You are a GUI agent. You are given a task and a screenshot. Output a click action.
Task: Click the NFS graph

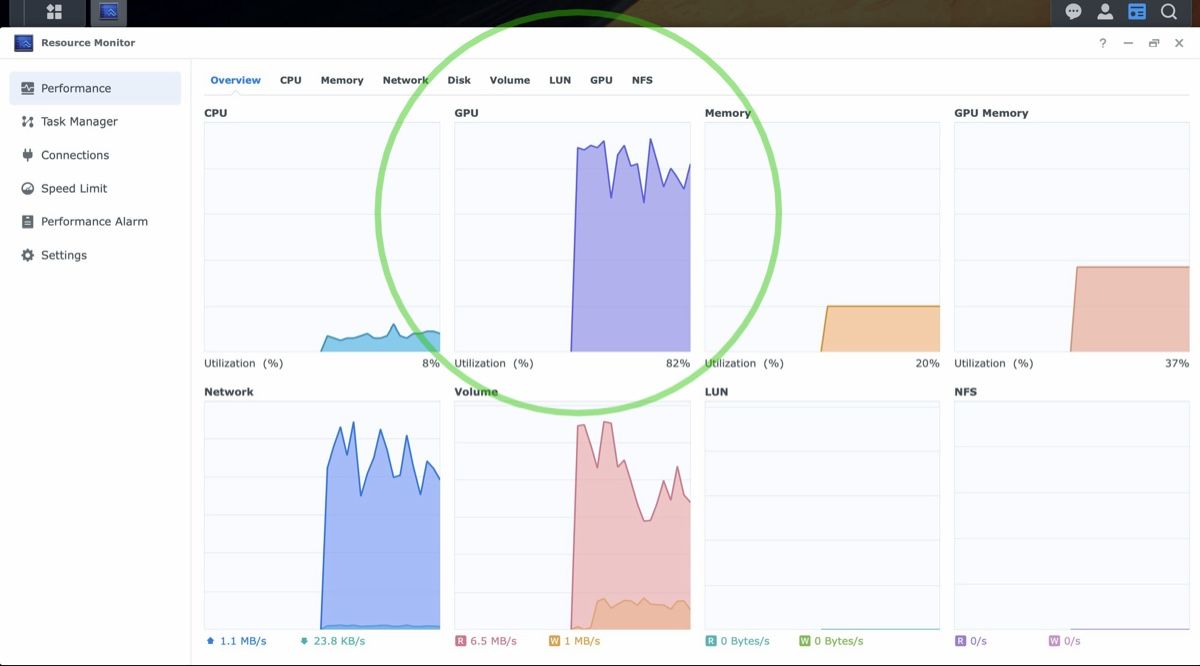click(1072, 516)
